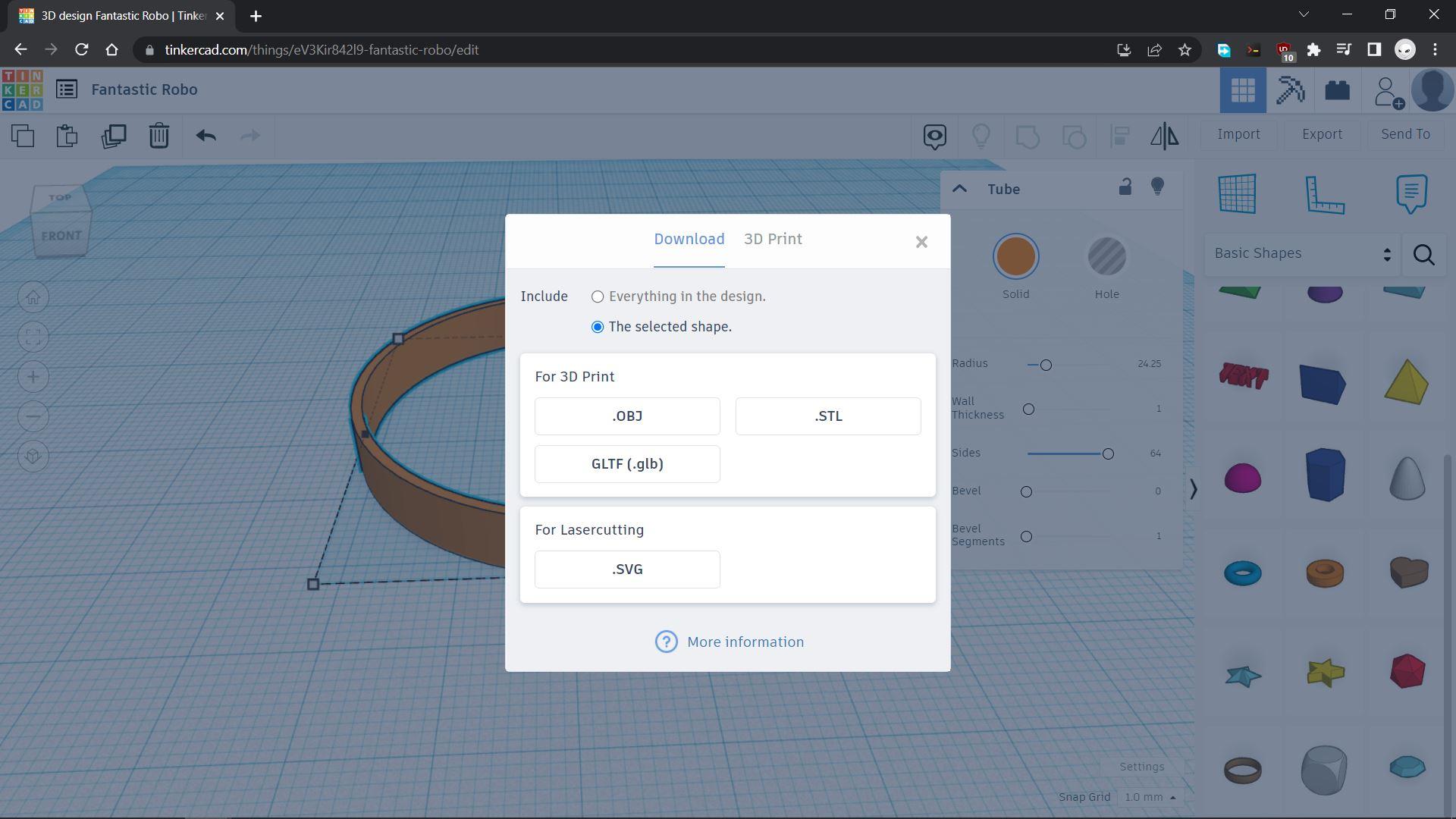Click the ruler tool icon
The image size is (1456, 819).
pos(1325,194)
